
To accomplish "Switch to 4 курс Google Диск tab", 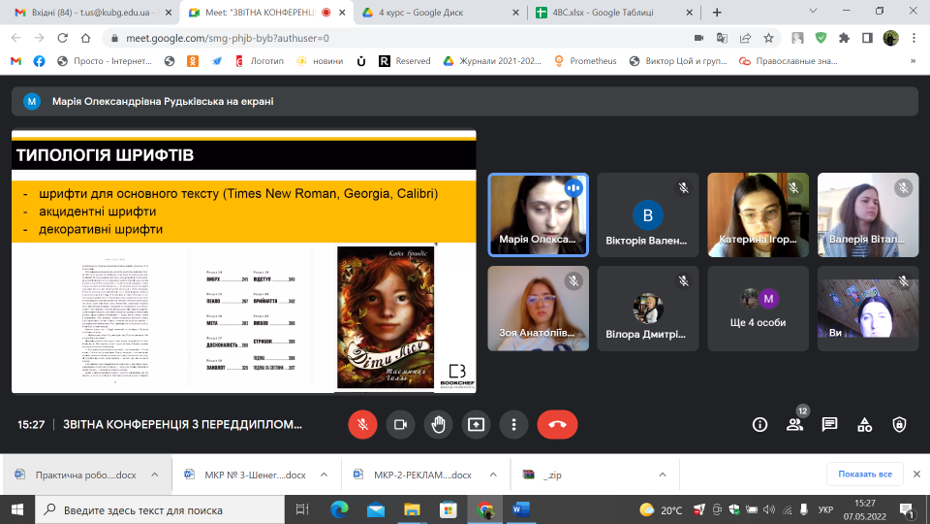I will click(439, 12).
